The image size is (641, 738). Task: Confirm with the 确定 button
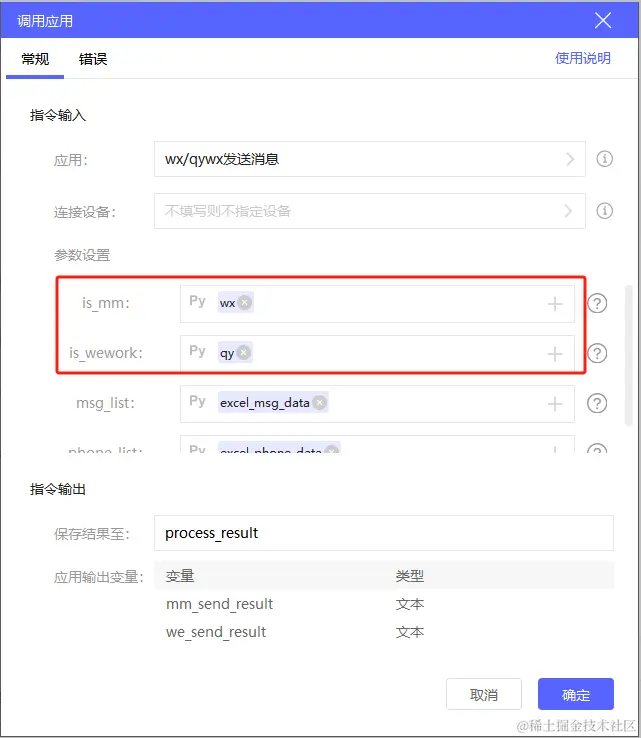(576, 694)
